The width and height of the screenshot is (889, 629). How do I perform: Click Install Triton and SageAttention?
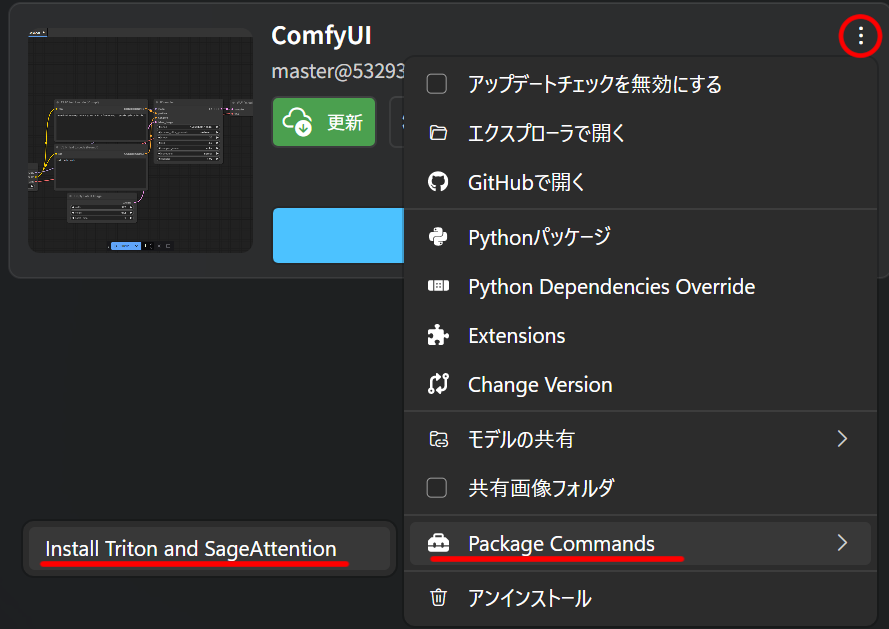191,549
